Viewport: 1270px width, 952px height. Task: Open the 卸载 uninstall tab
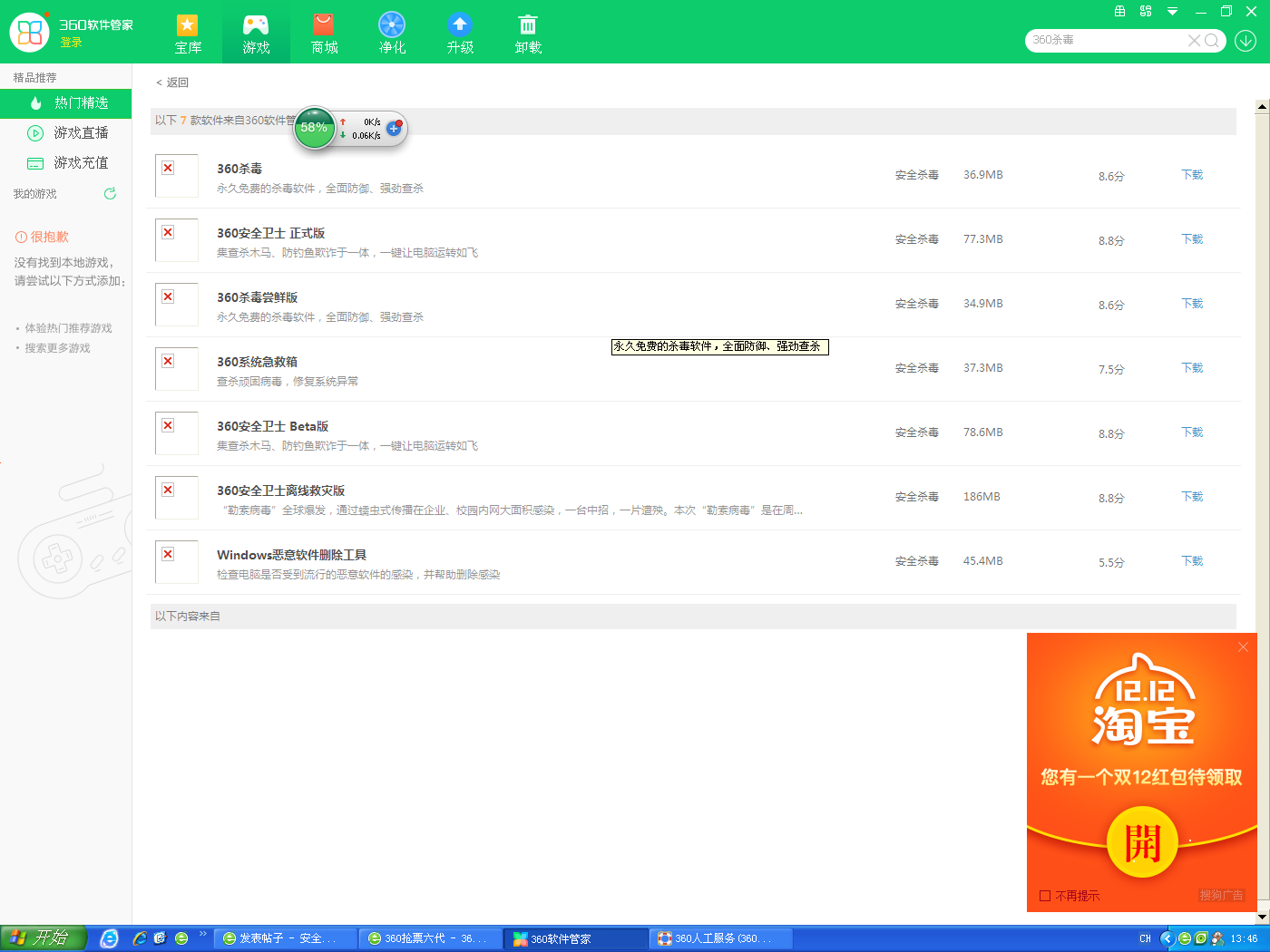(528, 34)
